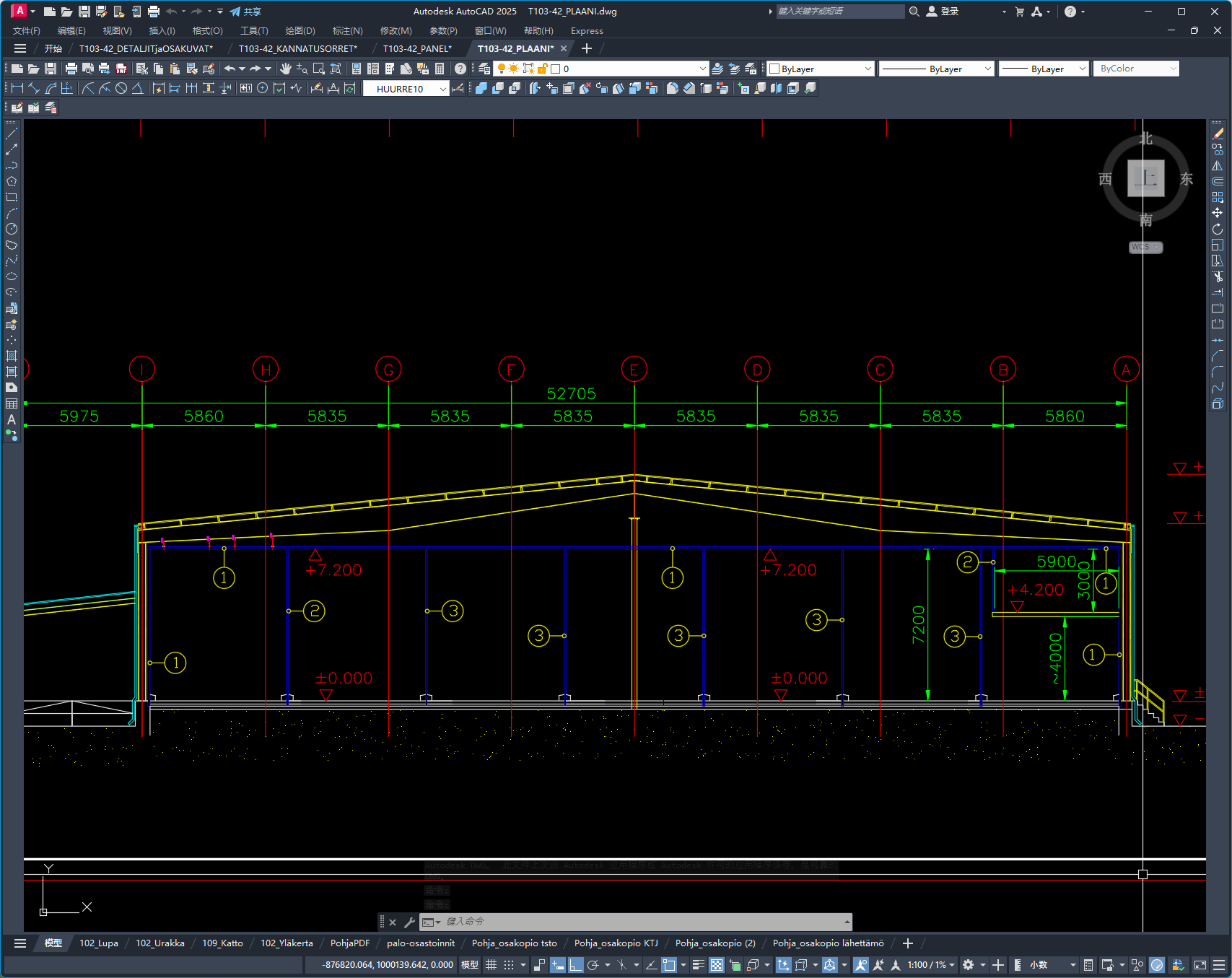Click in the command line input field

click(642, 922)
